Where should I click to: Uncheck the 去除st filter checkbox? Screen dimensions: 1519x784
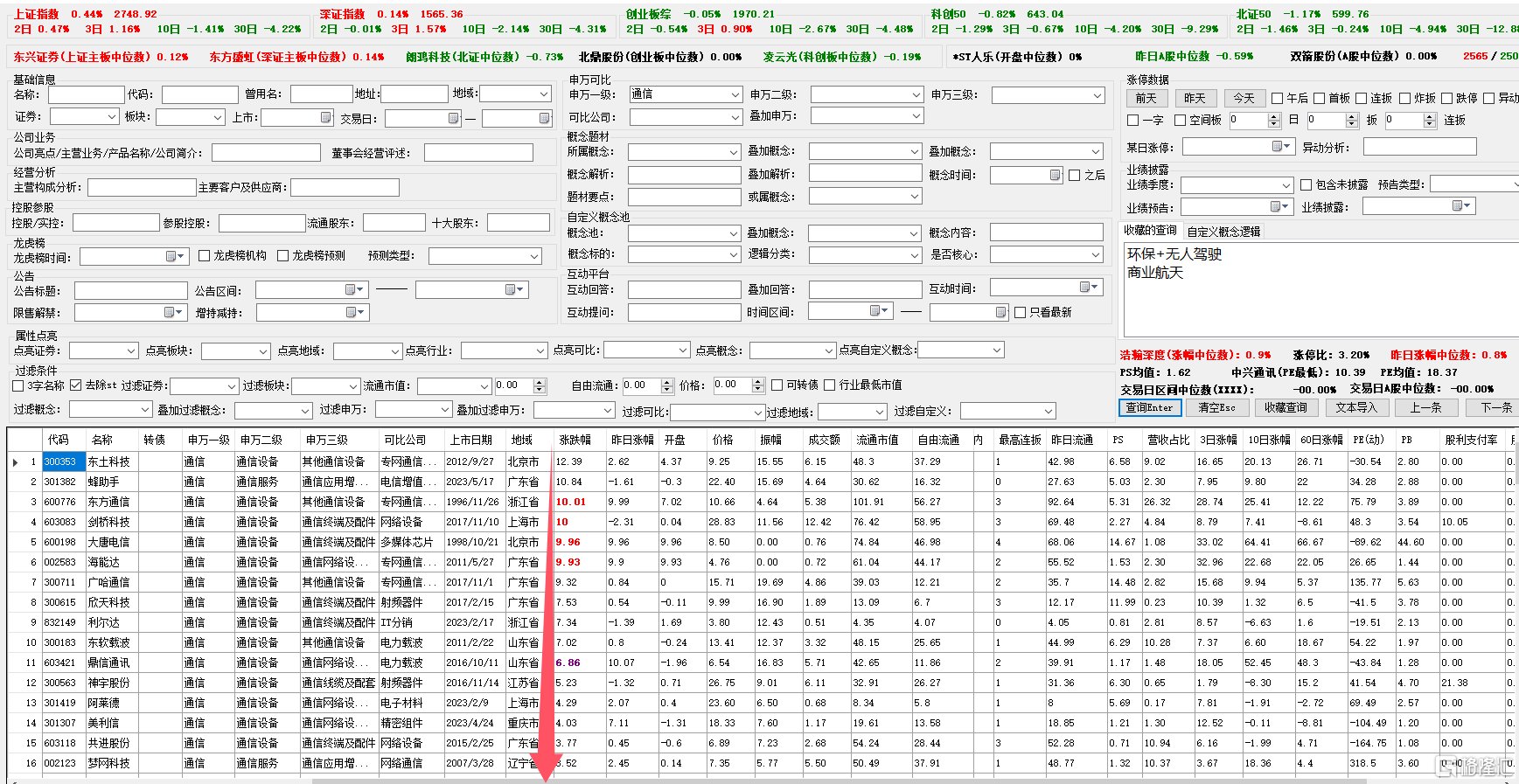(x=76, y=385)
